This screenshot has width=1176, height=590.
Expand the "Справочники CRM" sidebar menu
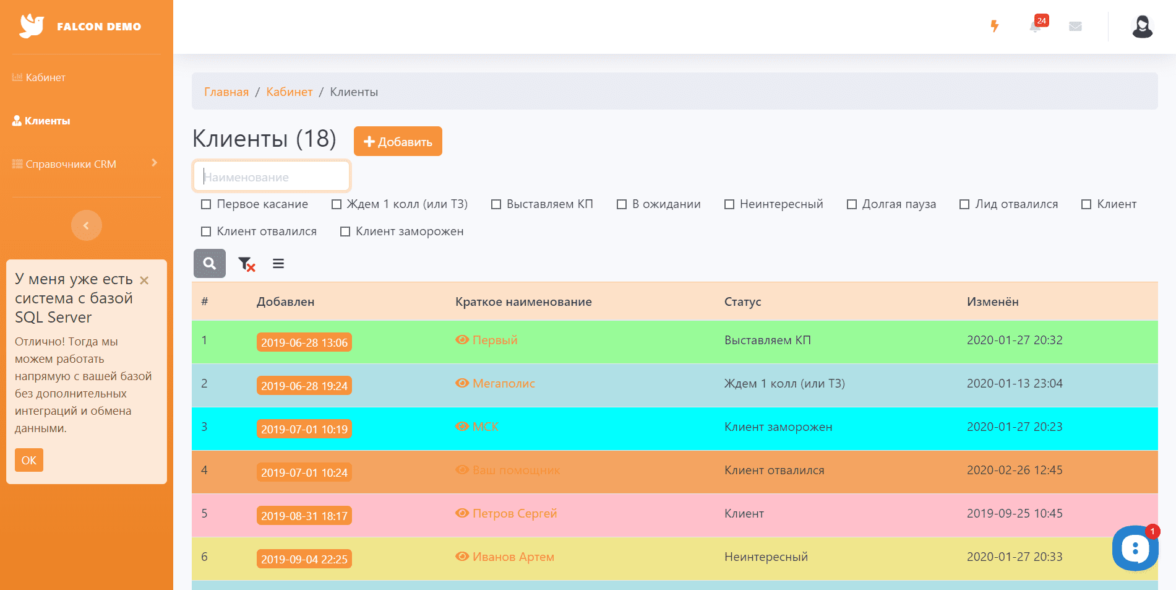point(85,164)
